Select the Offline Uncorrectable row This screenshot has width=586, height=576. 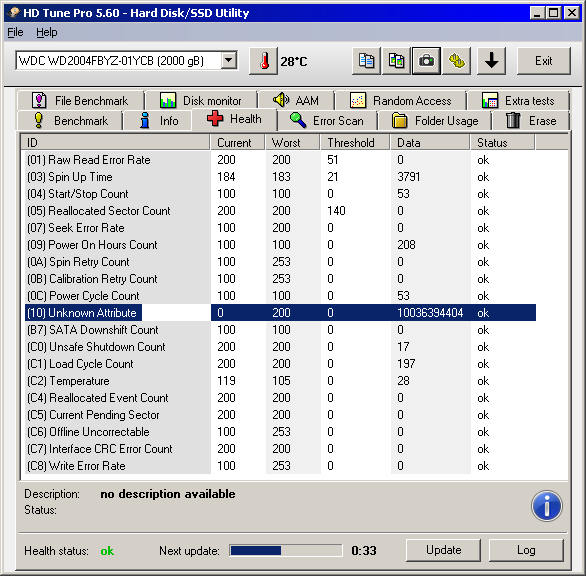click(x=280, y=432)
